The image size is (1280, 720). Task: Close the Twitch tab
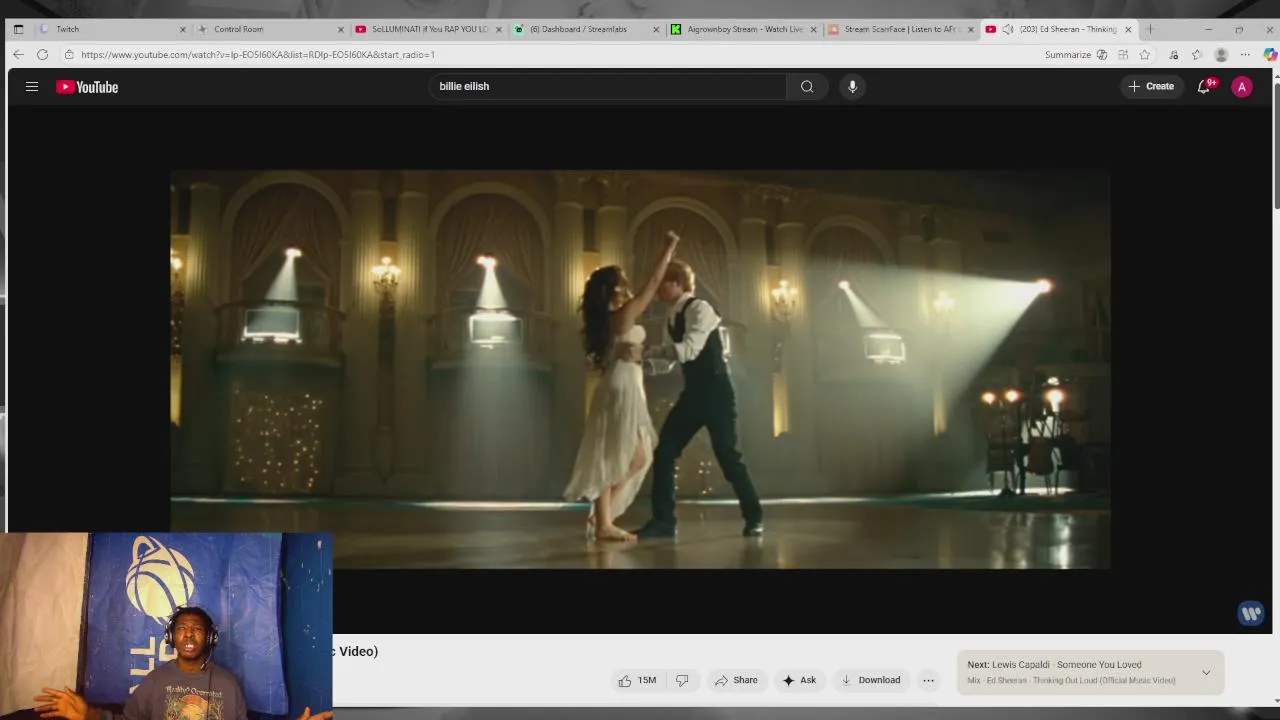click(x=182, y=29)
